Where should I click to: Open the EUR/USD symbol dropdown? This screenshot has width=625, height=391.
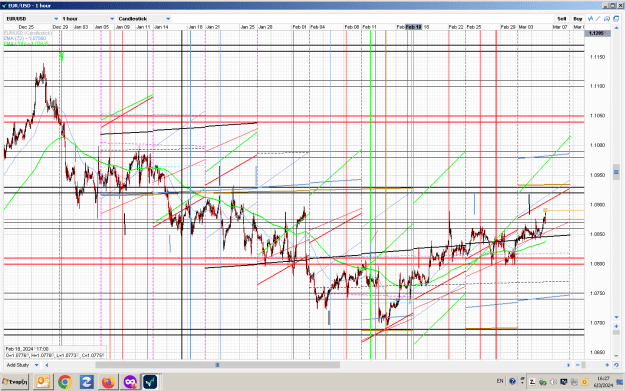click(x=32, y=19)
